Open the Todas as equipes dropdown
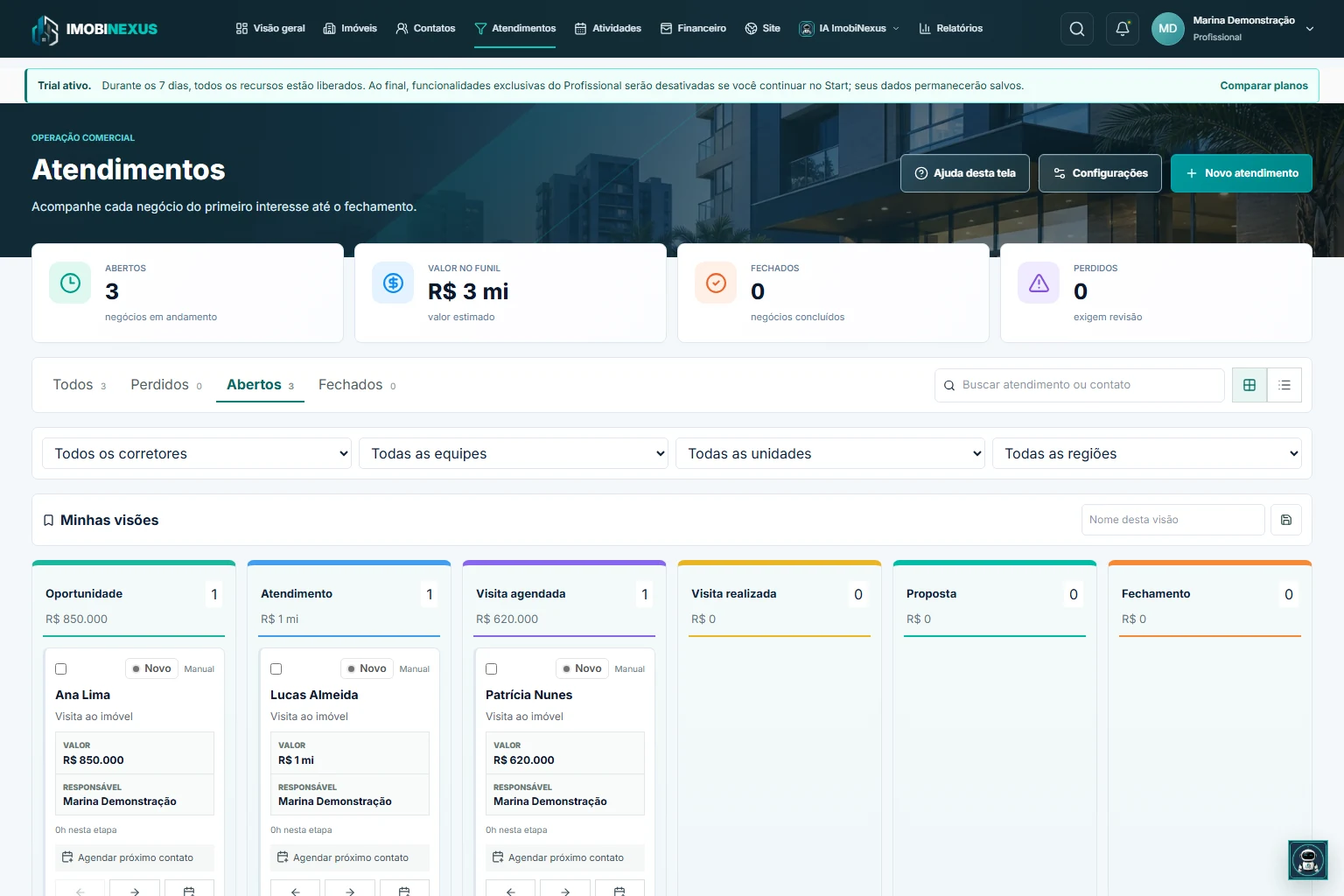Image resolution: width=1344 pixels, height=896 pixels. coord(514,453)
